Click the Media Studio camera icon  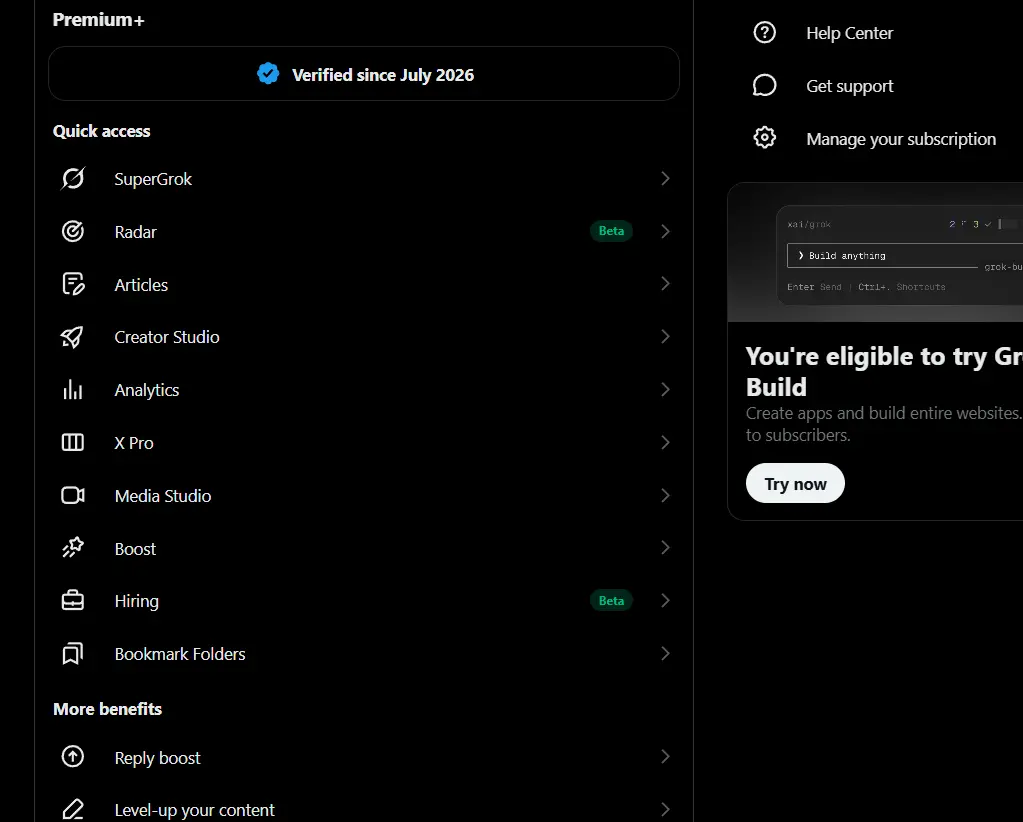click(72, 495)
